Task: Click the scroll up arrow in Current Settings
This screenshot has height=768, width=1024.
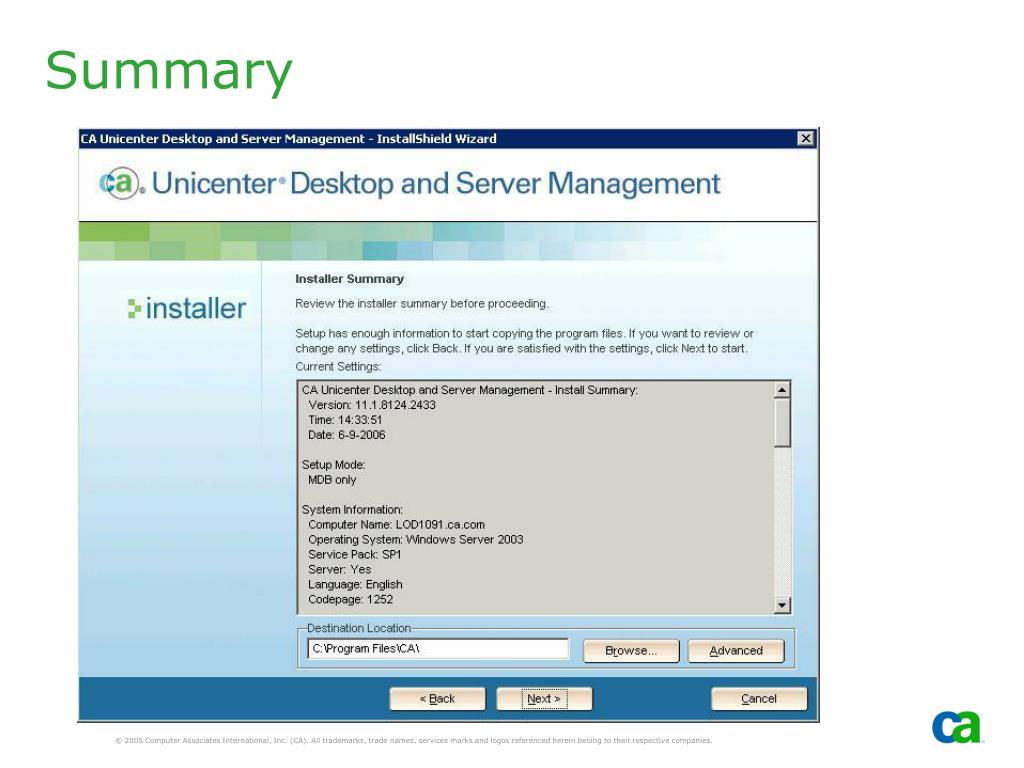Action: click(x=782, y=390)
